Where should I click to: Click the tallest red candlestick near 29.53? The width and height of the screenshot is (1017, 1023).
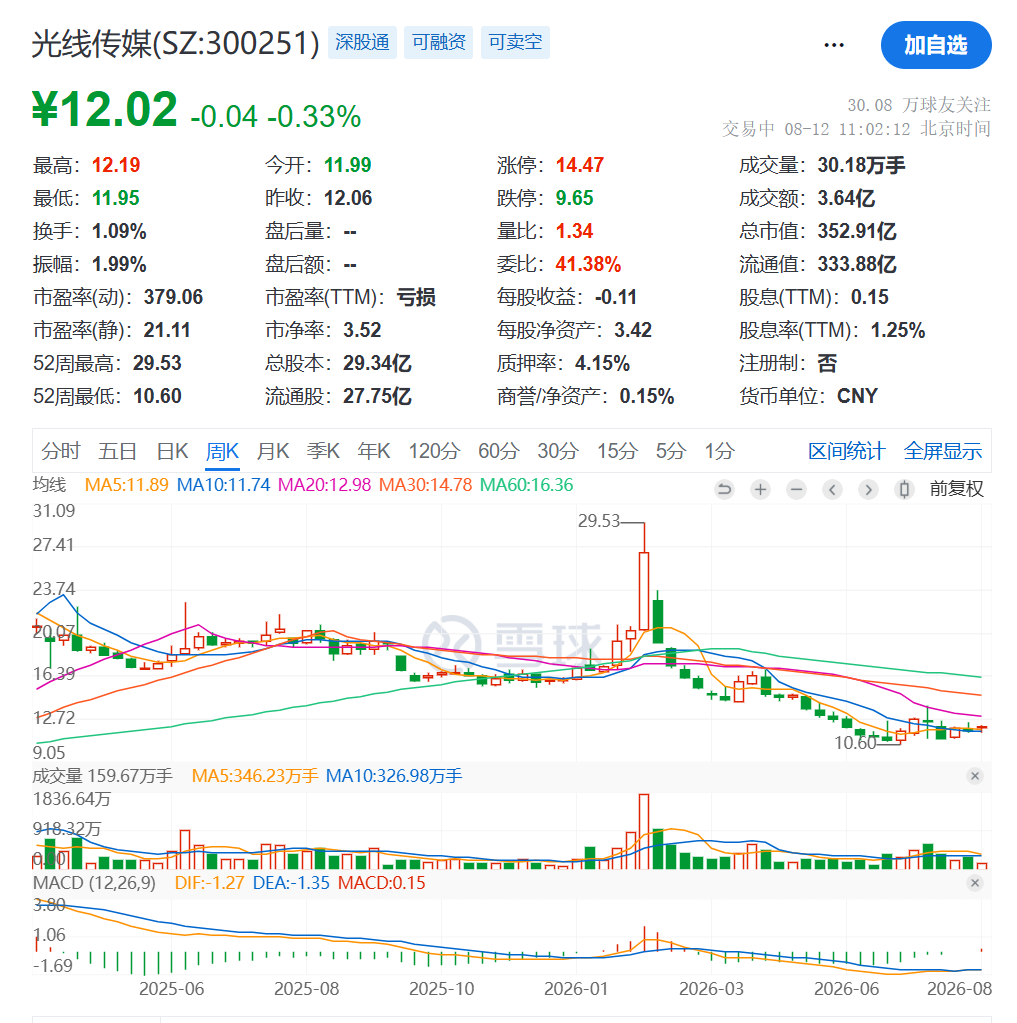pos(644,591)
